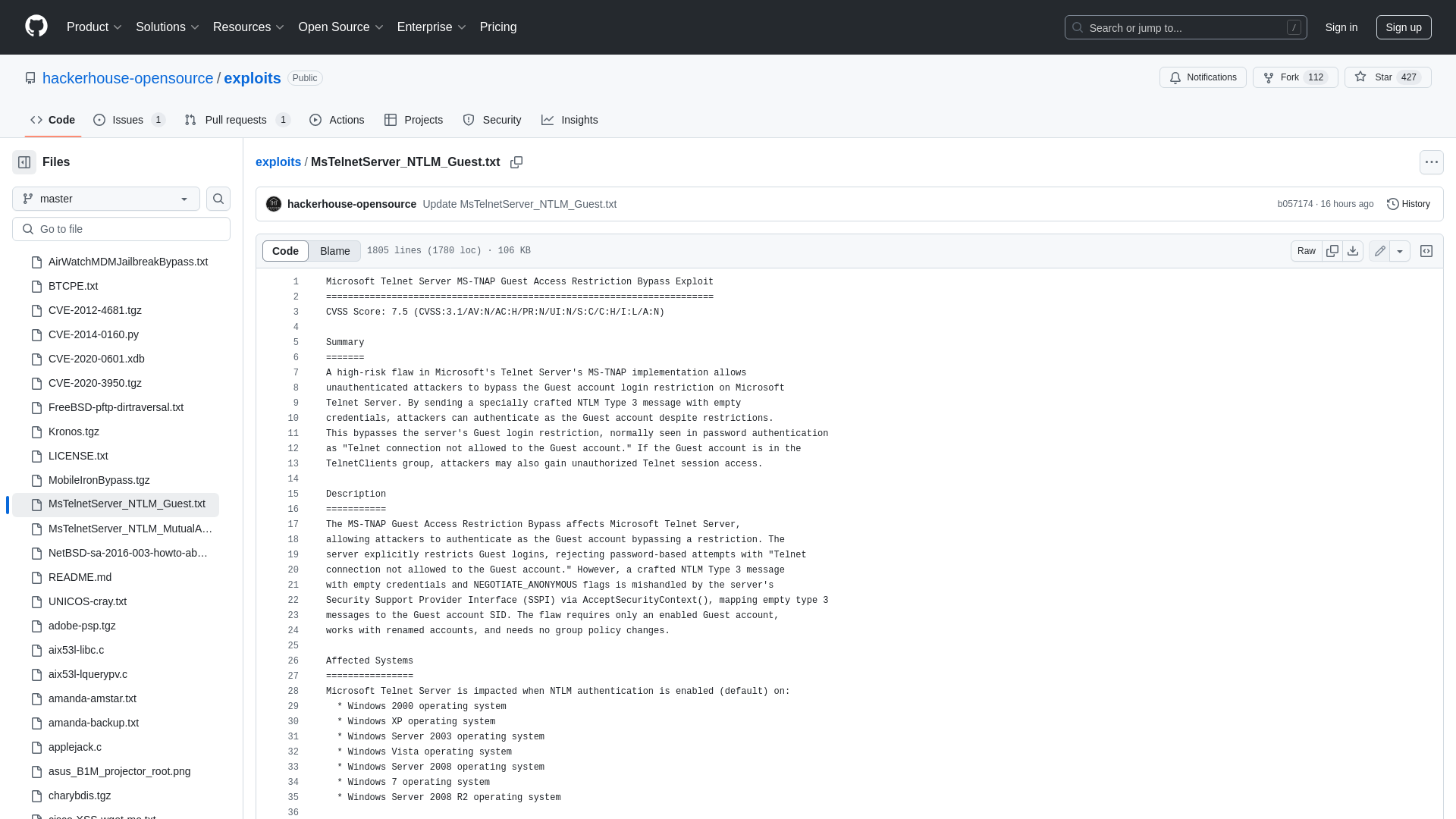This screenshot has width=1456, height=819.
Task: Open asus_B1M_projector_root.png file entry
Action: point(119,771)
